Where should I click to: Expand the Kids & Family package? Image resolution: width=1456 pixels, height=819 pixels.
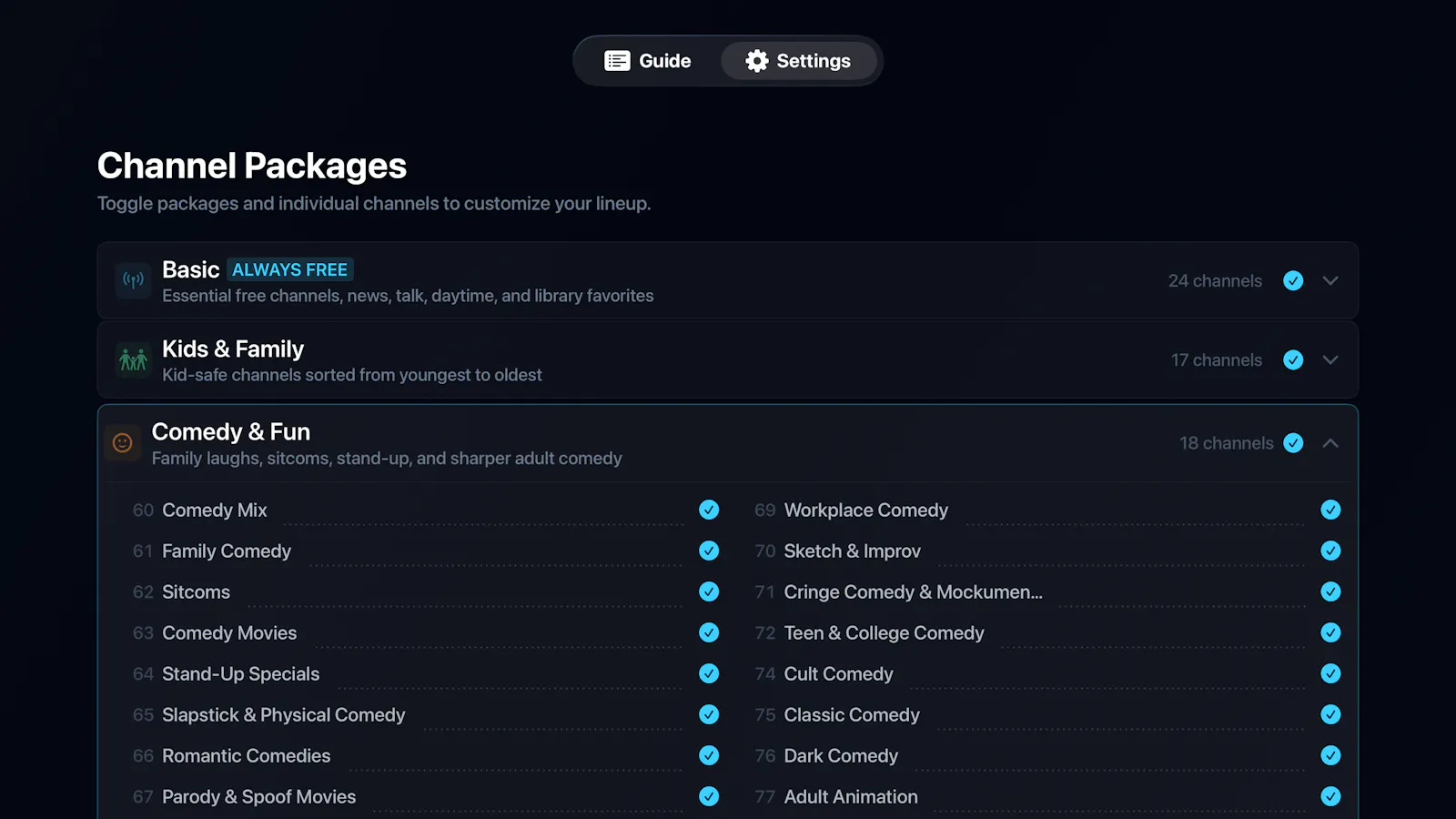click(x=1330, y=359)
